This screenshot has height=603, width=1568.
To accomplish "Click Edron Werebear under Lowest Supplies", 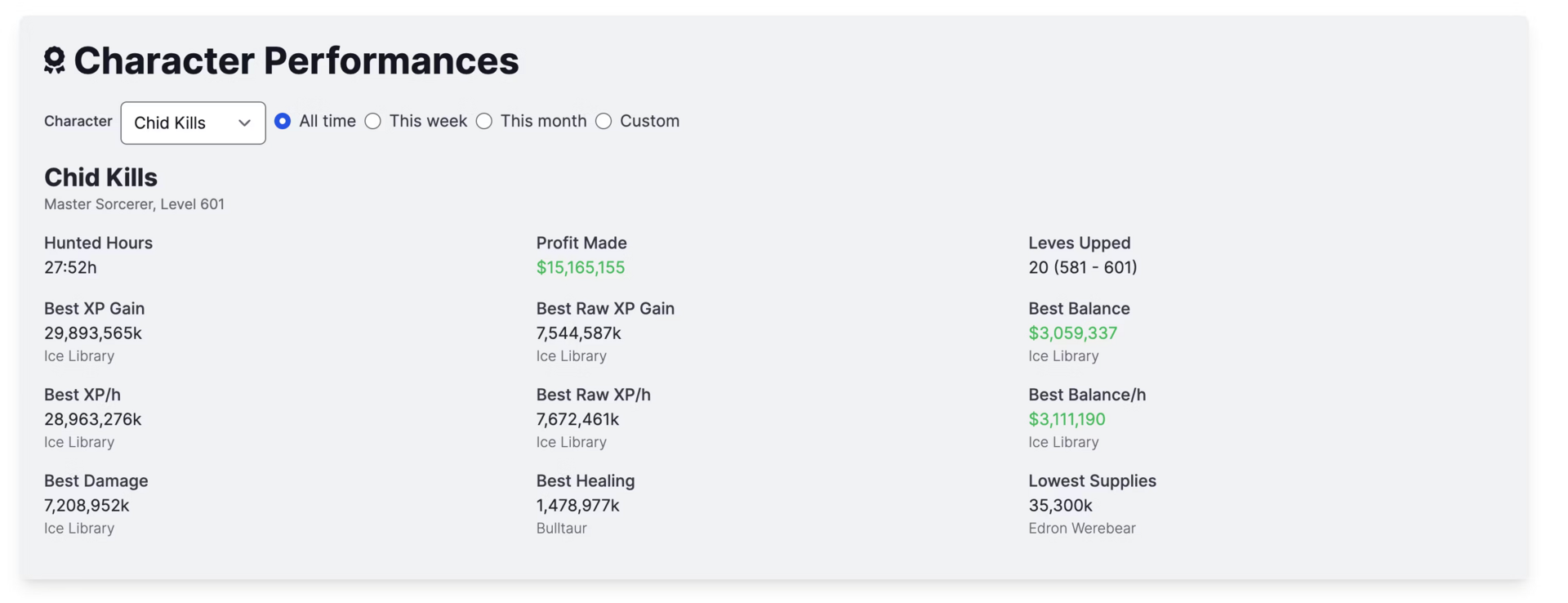I will pyautogui.click(x=1081, y=528).
